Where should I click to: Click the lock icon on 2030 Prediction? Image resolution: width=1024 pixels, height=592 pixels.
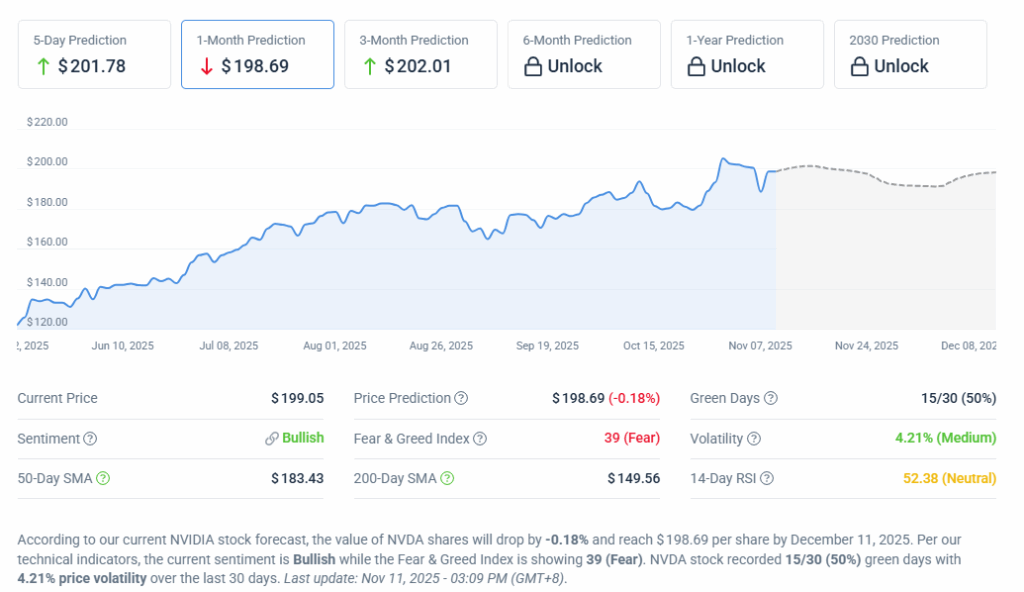pos(859,67)
